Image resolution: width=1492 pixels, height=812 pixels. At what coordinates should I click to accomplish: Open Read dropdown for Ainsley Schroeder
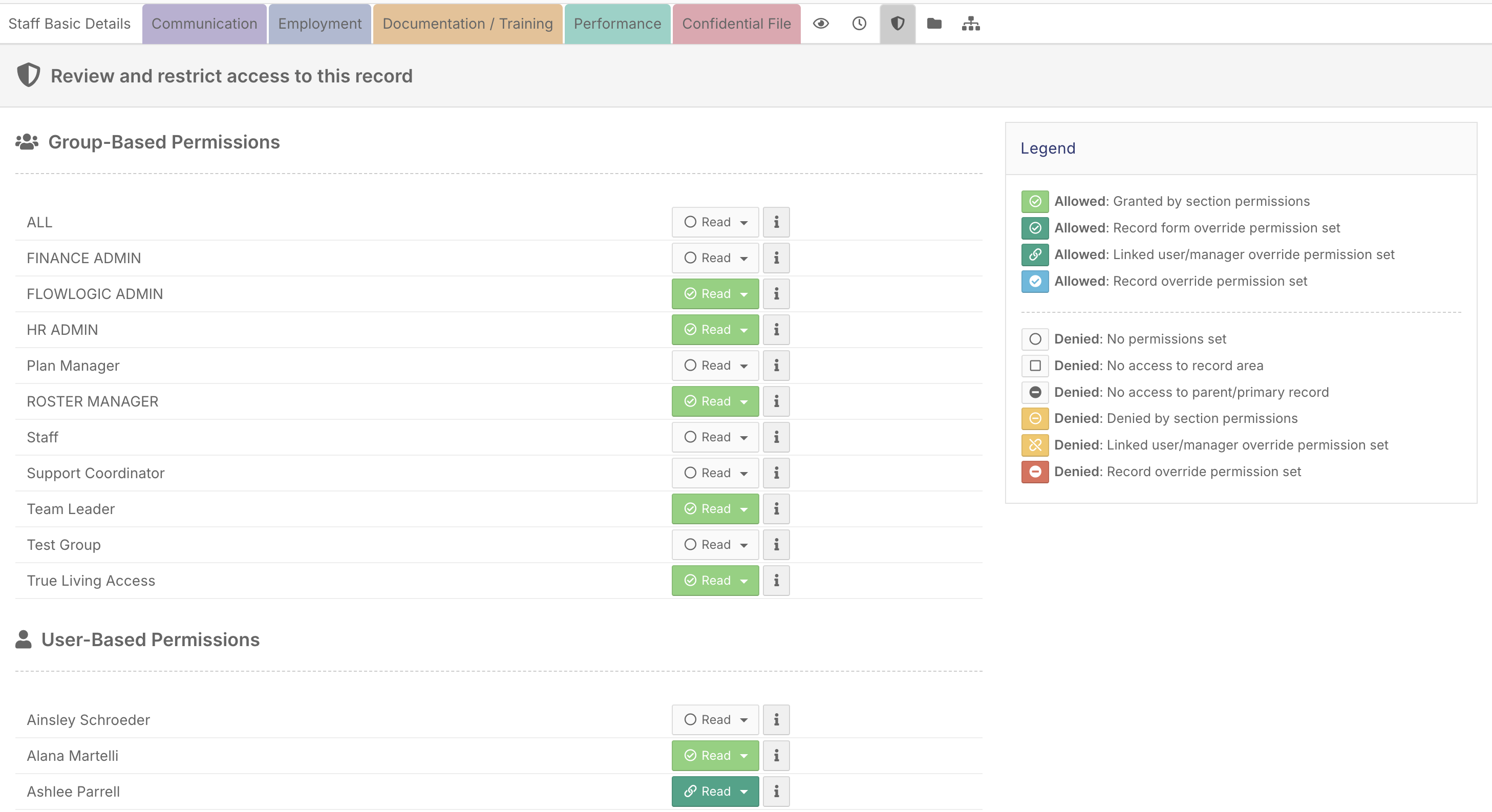click(715, 720)
